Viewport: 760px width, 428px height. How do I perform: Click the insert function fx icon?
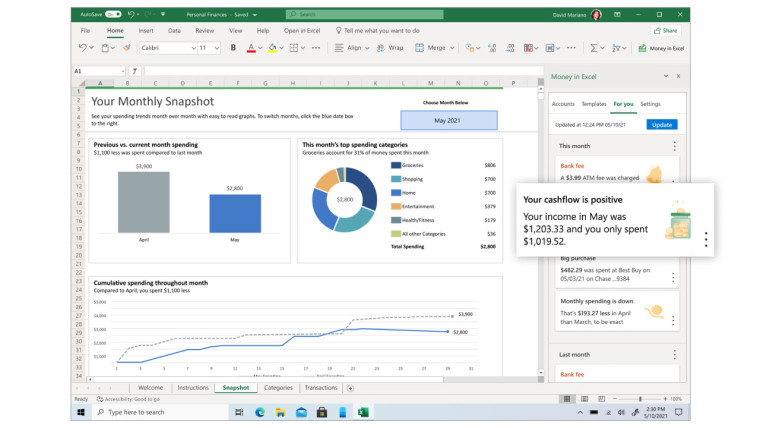(134, 71)
